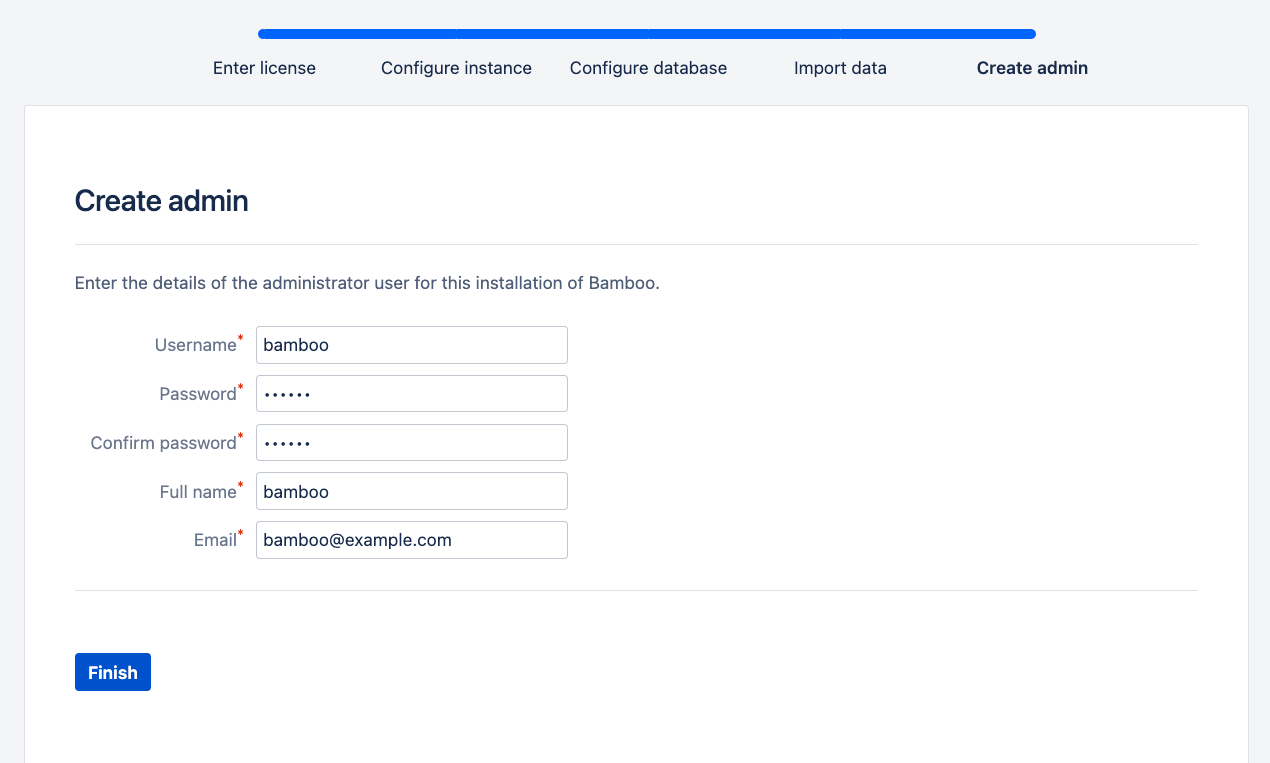Click the Create admin step label
This screenshot has height=763, width=1270.
1032,68
